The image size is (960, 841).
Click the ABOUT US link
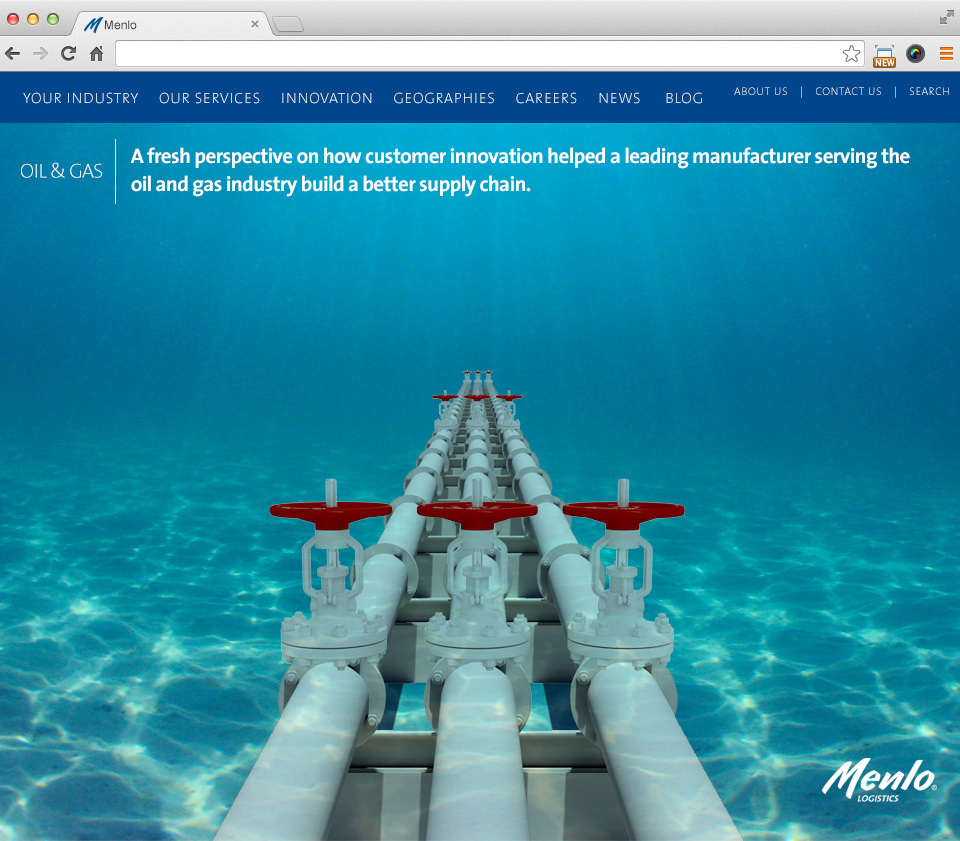point(760,91)
